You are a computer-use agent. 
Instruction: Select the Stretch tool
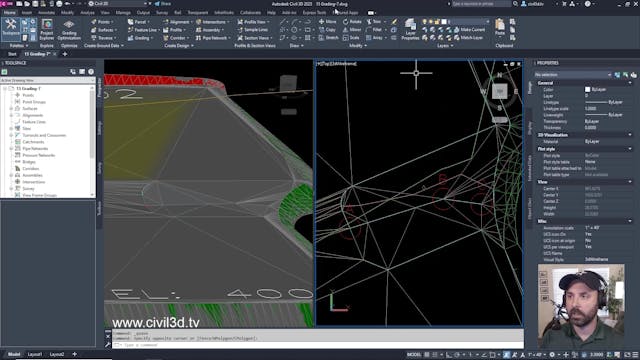329,38
